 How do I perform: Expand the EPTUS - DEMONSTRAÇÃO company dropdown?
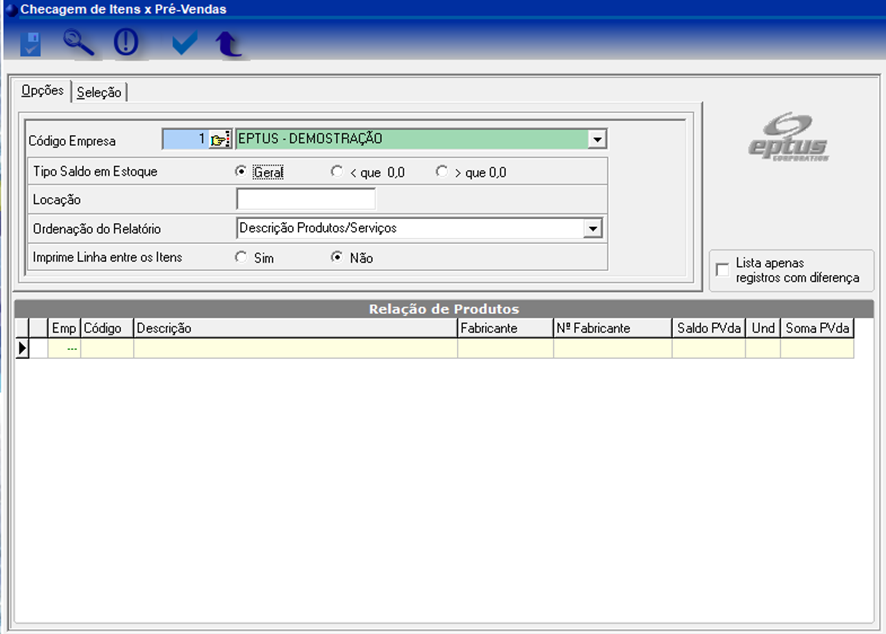[597, 140]
